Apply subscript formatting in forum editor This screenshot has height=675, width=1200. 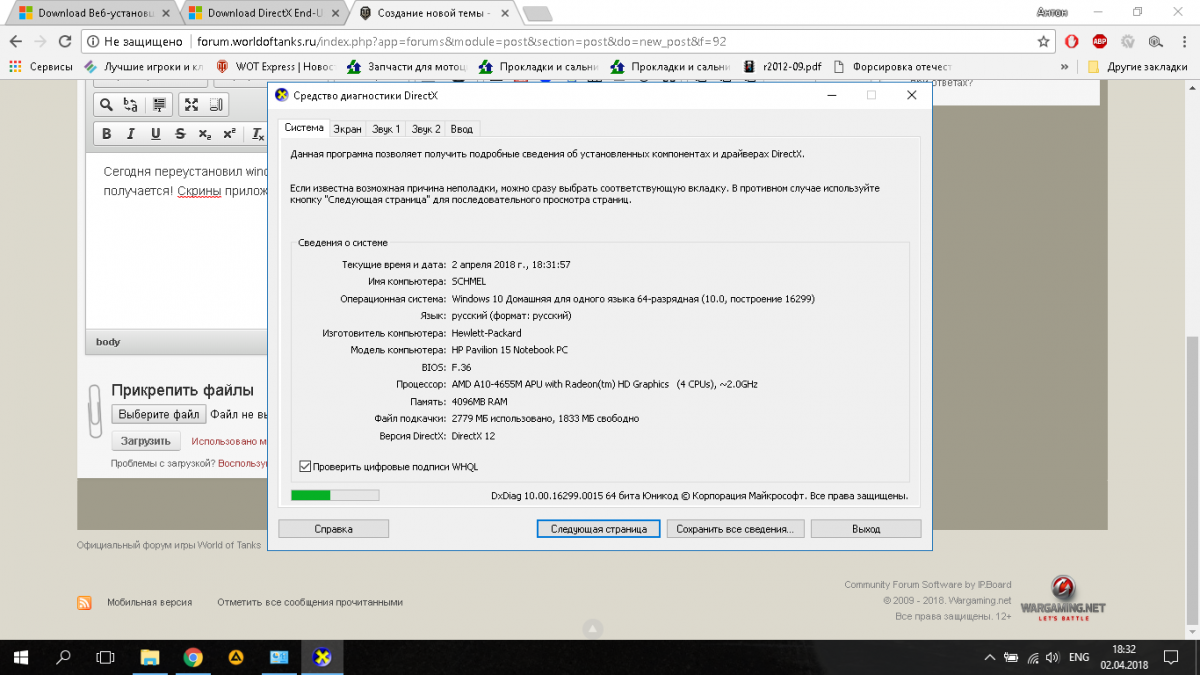point(205,134)
